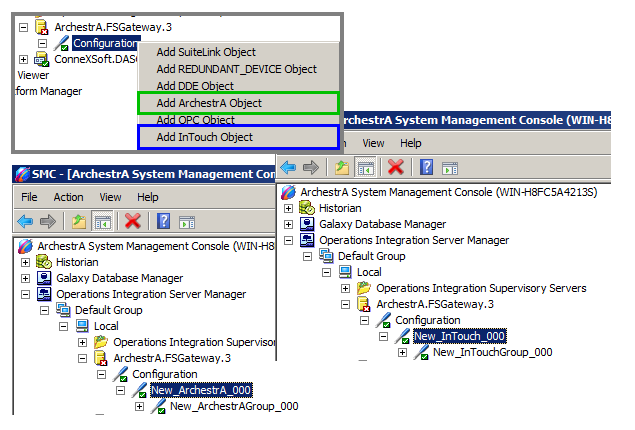Select ArchestrA System Management Console root, right tree
Viewport: 635px width, 430px height.
[x=449, y=192]
